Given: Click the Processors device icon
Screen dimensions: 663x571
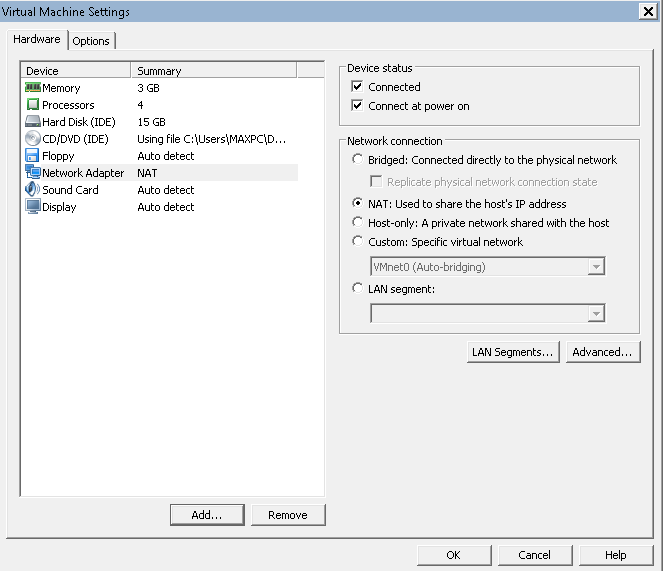Looking at the screenshot, I should click(x=32, y=105).
